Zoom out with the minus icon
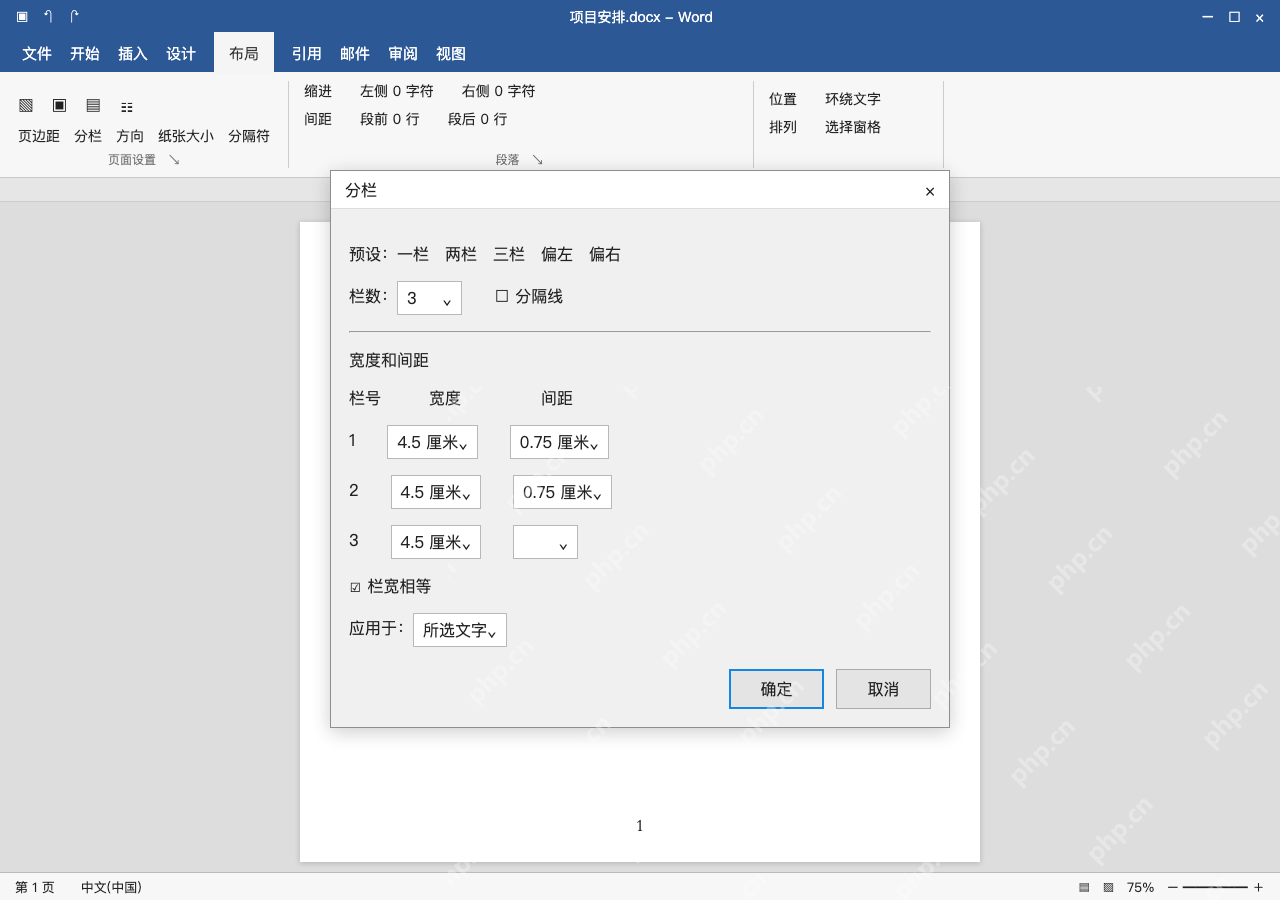1280x900 pixels. pos(1173,887)
